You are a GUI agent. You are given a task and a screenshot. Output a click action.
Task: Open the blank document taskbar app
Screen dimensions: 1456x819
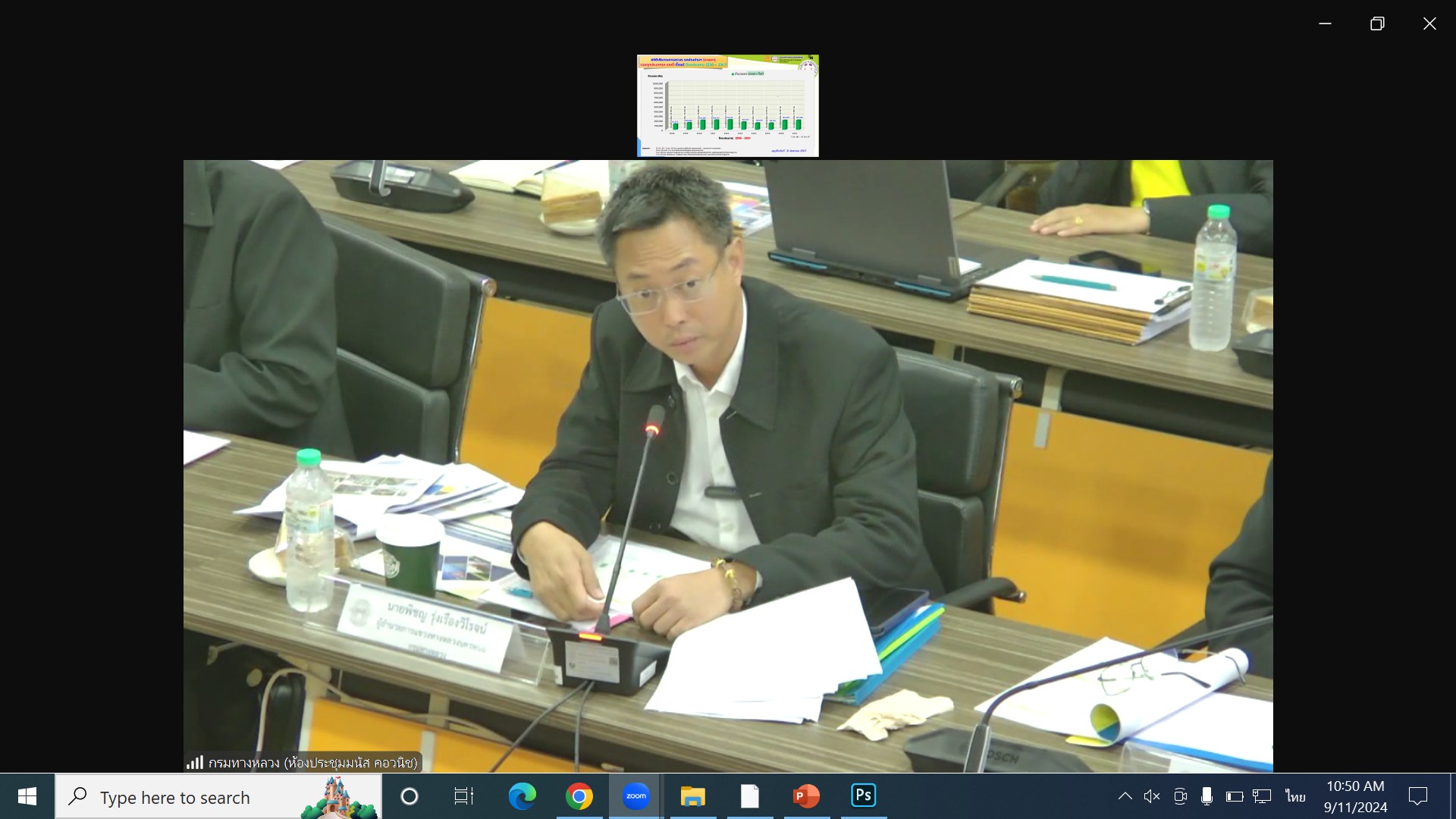point(749,796)
